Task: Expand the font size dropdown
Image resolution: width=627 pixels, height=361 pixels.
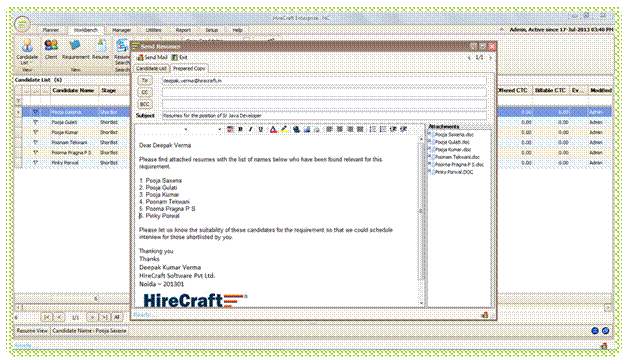Action: [x=219, y=130]
